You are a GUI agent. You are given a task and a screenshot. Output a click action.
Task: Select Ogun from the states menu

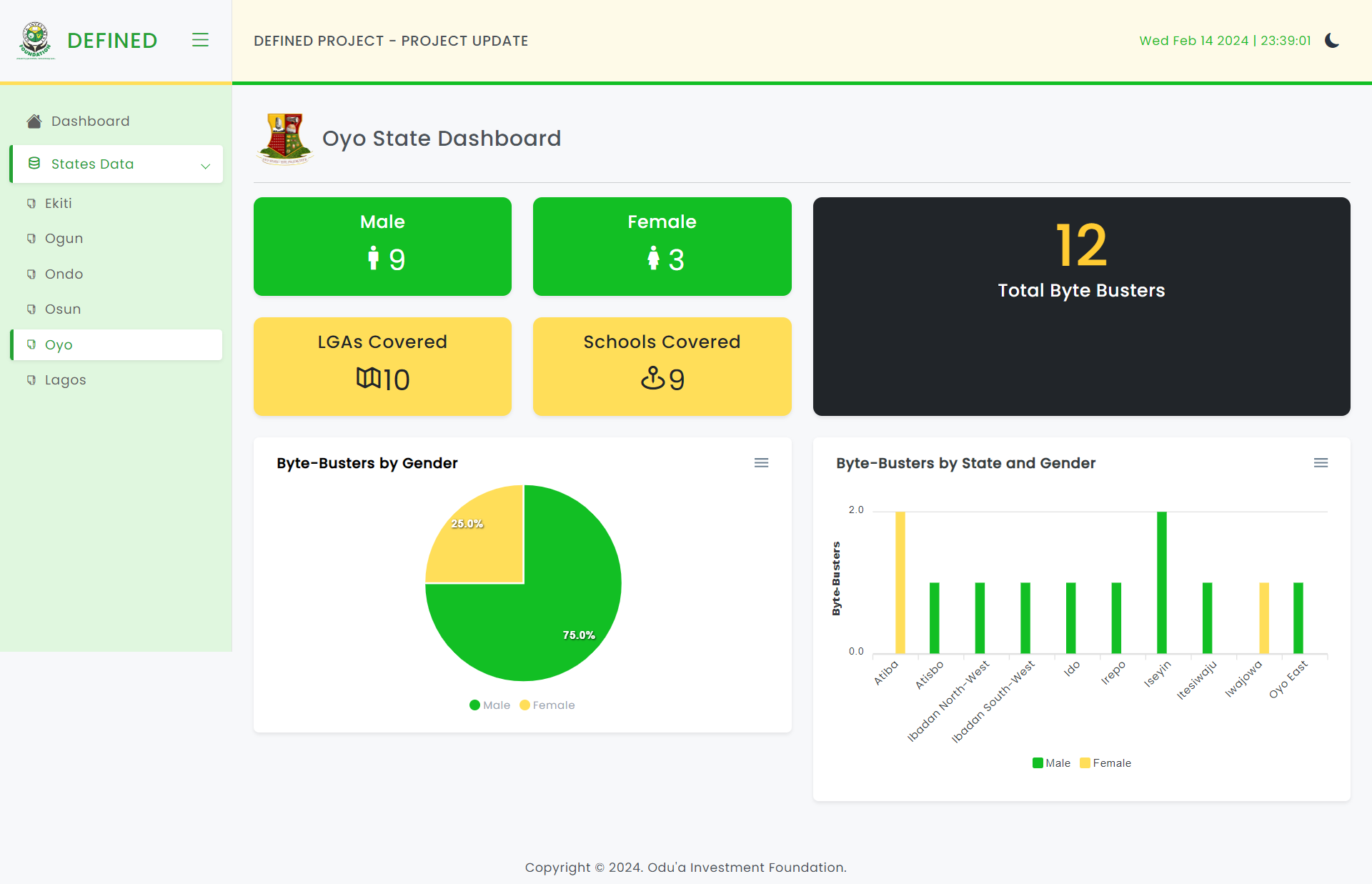pyautogui.click(x=64, y=238)
